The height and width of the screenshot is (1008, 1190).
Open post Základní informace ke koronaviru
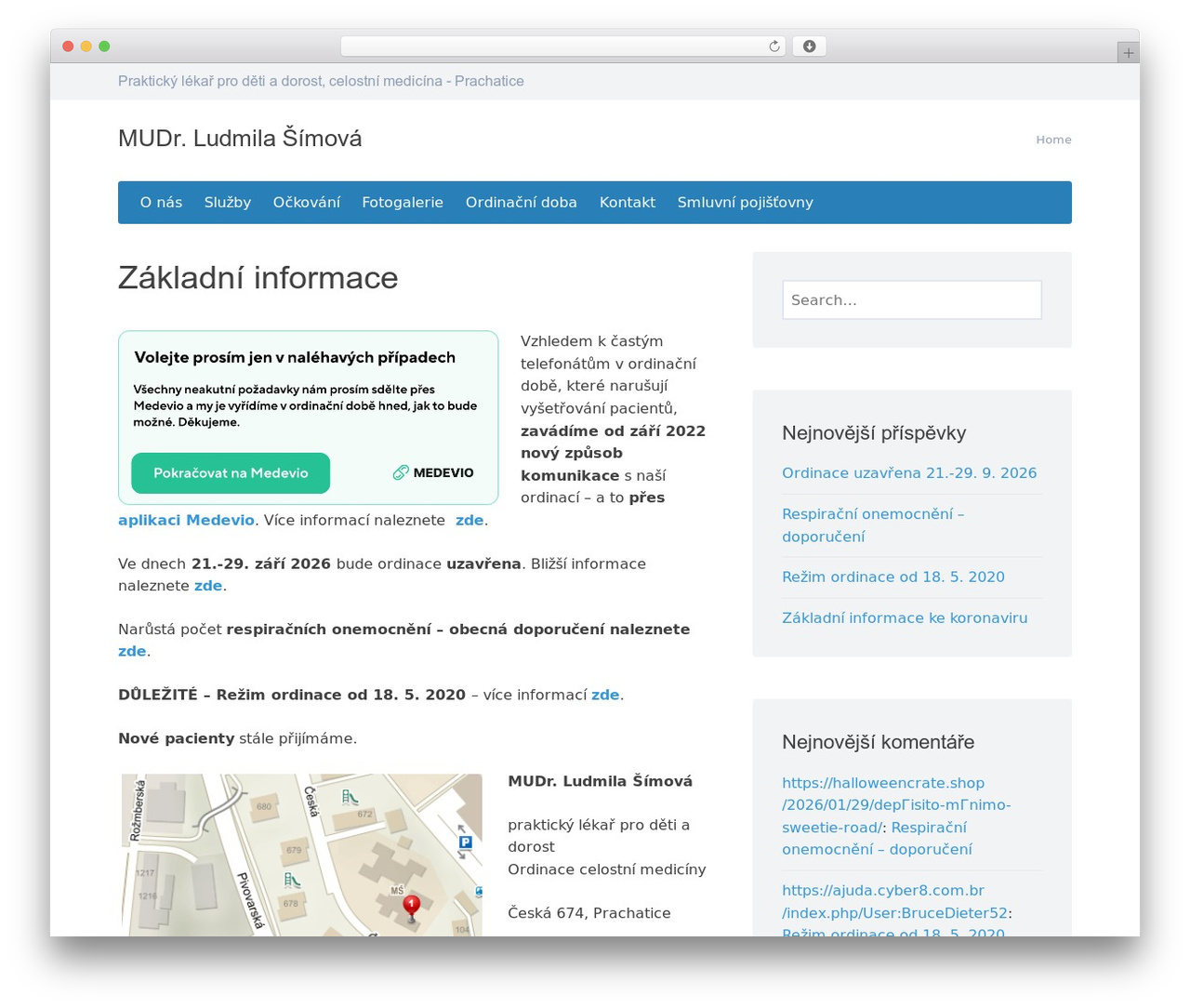905,618
